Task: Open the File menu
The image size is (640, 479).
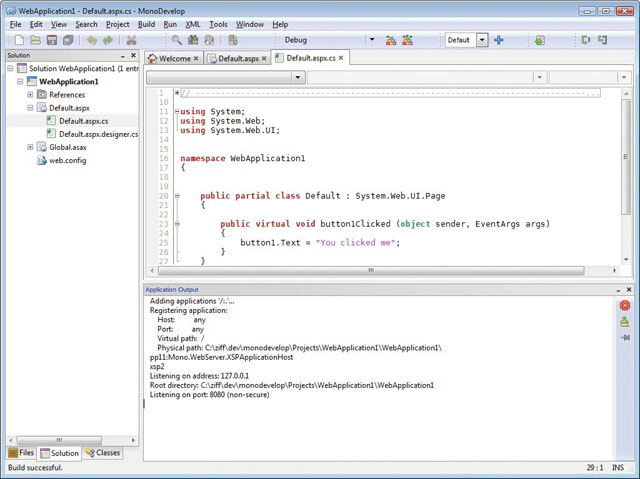Action: click(16, 24)
